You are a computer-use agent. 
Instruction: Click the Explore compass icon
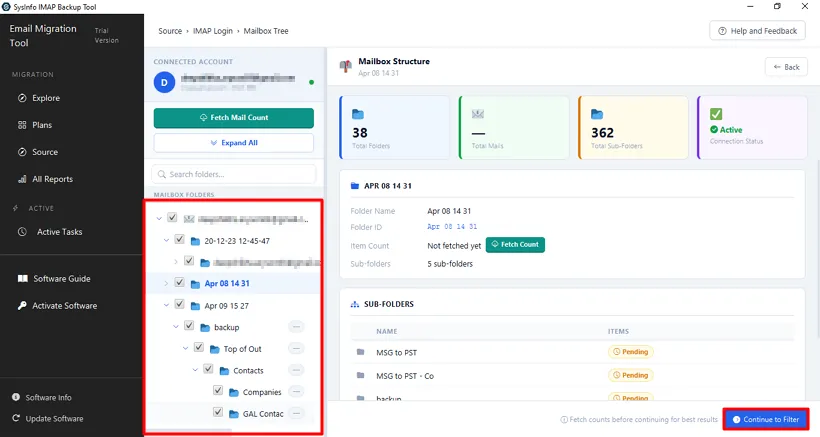22,98
